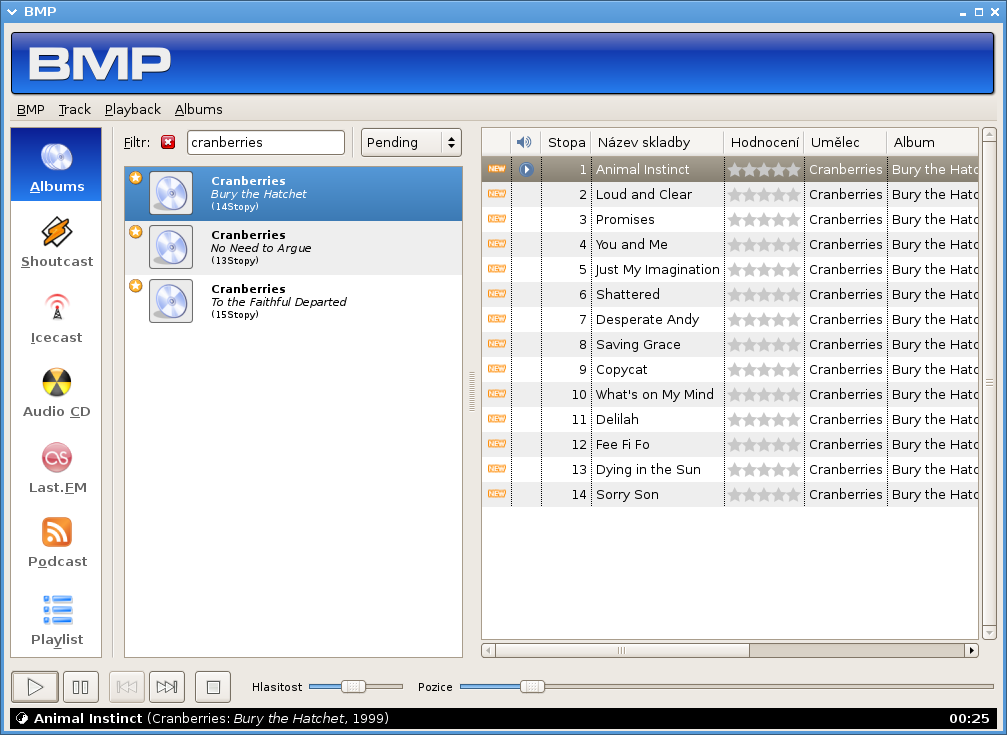
Task: Select the Just My Imagination track
Action: coord(730,269)
